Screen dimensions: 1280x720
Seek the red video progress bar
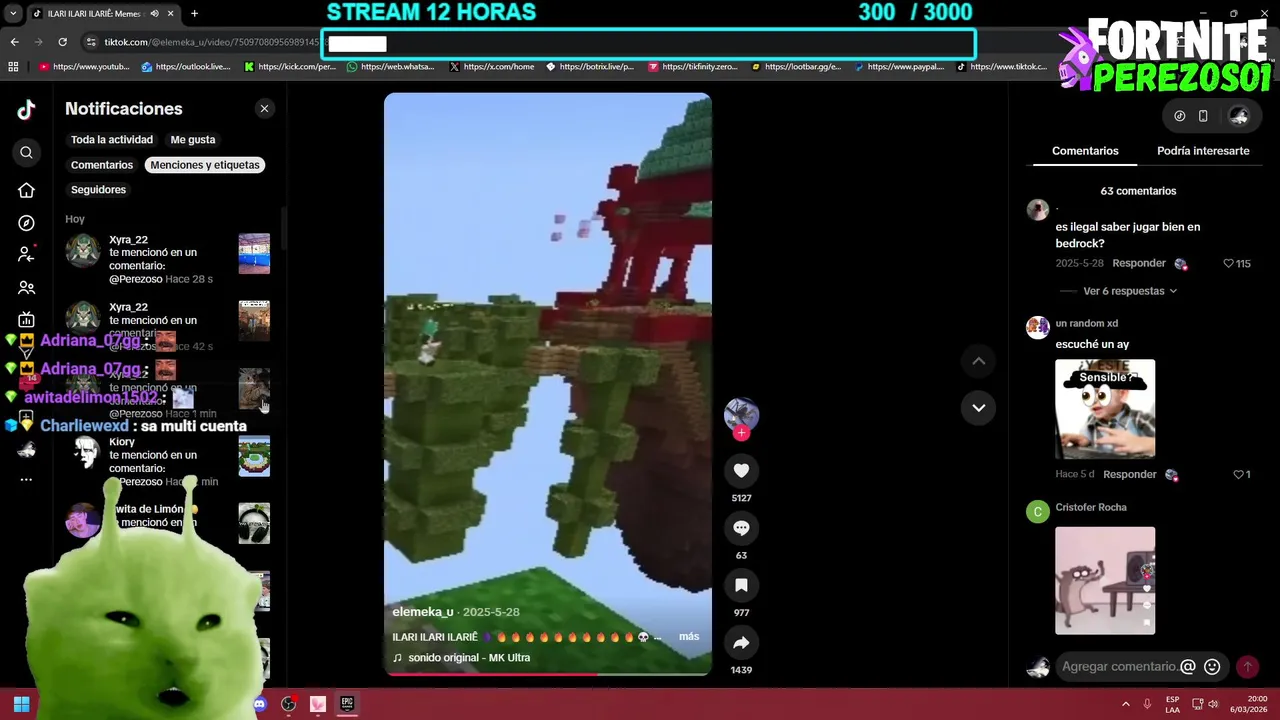click(x=548, y=674)
